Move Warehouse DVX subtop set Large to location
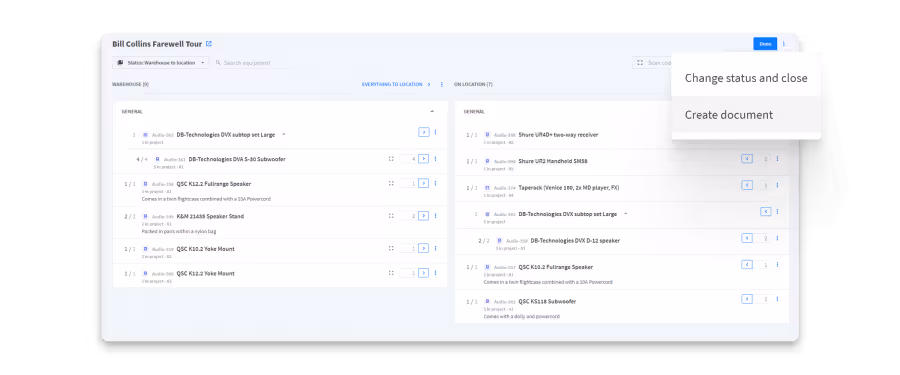The height and width of the screenshot is (375, 900). tap(424, 132)
